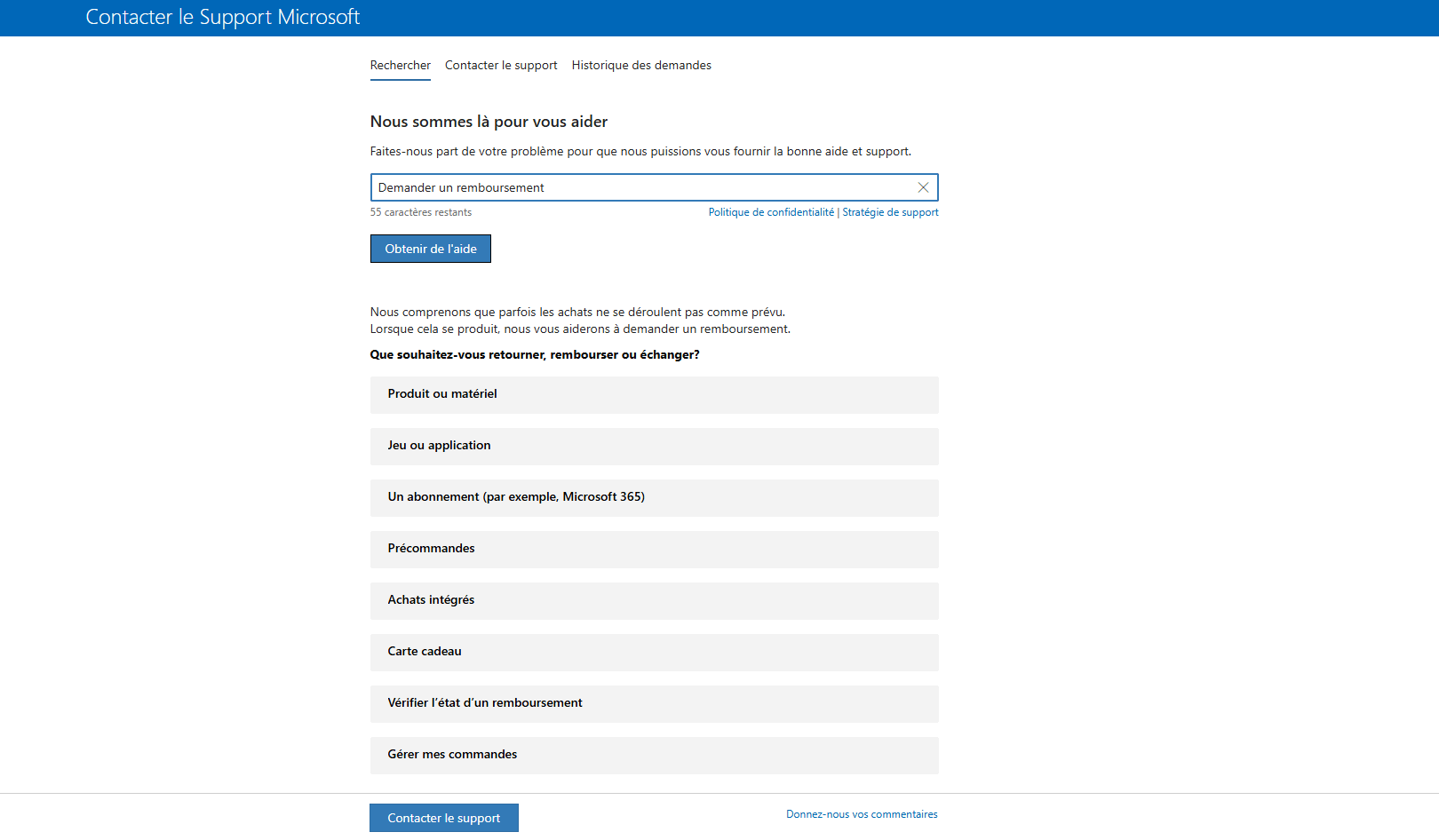Viewport: 1439px width, 840px height.
Task: Select the Précommandes option
Action: click(x=655, y=549)
